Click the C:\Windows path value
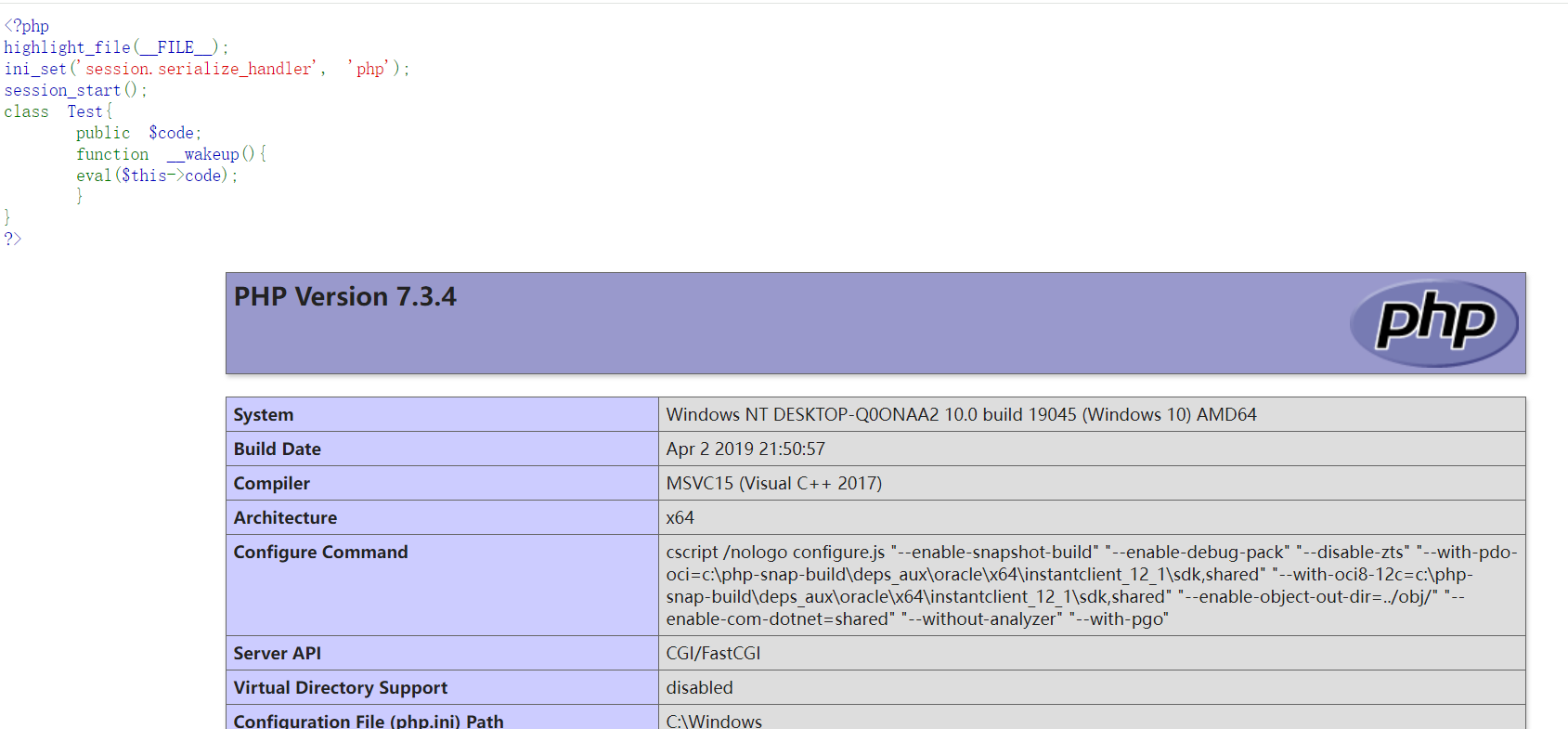Viewport: 1568px width, 729px height. [x=714, y=721]
